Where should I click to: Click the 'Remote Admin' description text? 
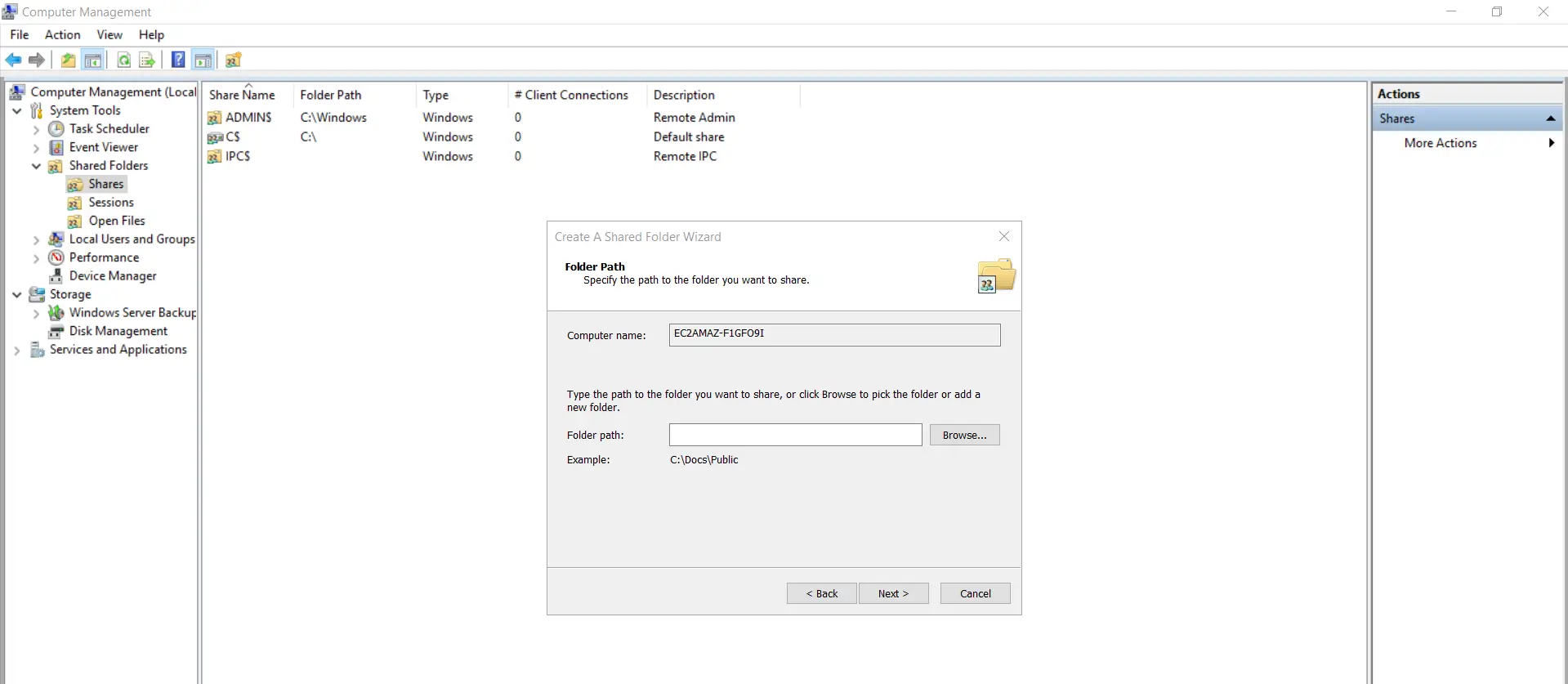pos(695,118)
